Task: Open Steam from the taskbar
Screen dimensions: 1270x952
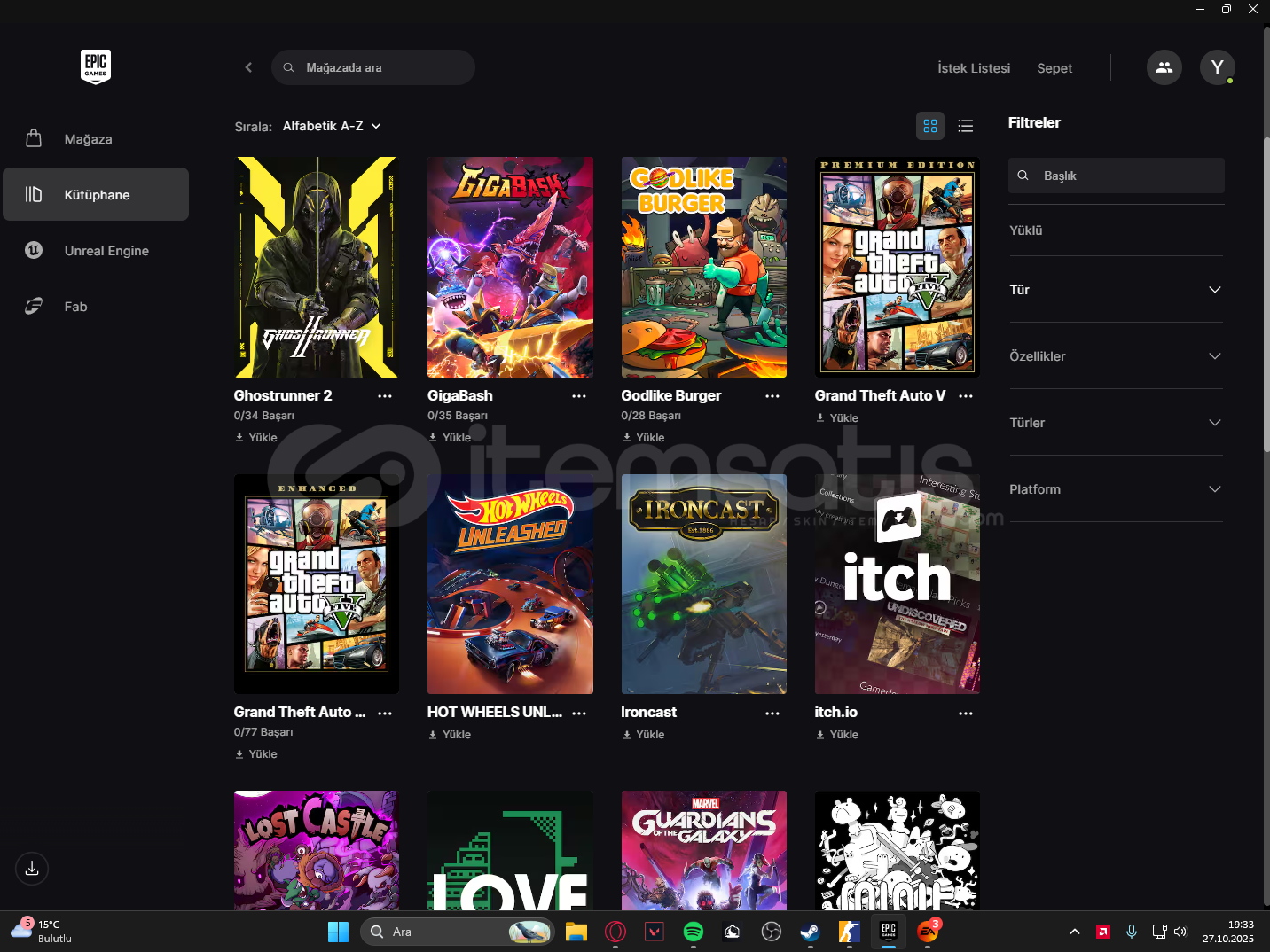Action: tap(811, 932)
